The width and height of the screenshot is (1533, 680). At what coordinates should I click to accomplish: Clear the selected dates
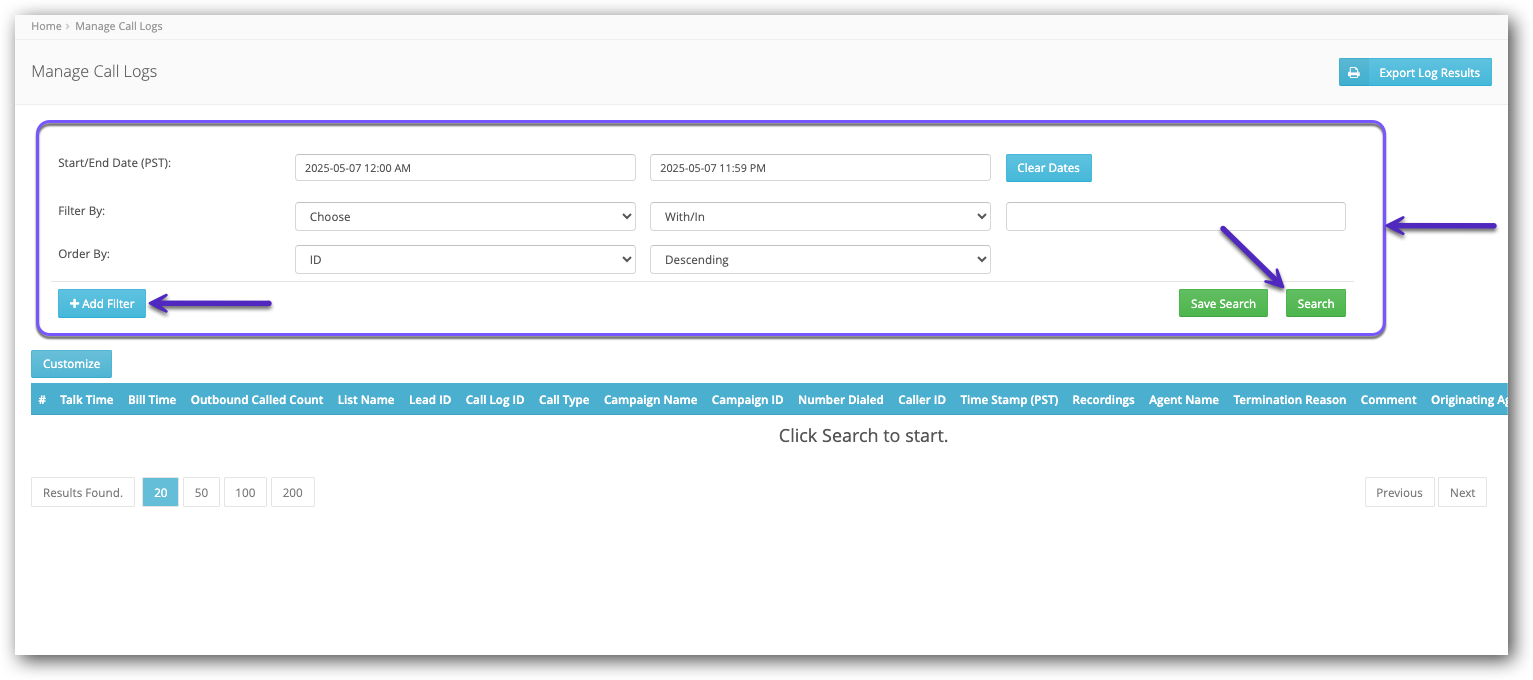(1048, 168)
